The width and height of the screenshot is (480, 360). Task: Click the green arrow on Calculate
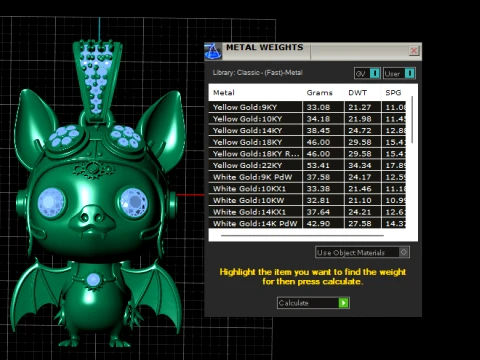tap(343, 303)
